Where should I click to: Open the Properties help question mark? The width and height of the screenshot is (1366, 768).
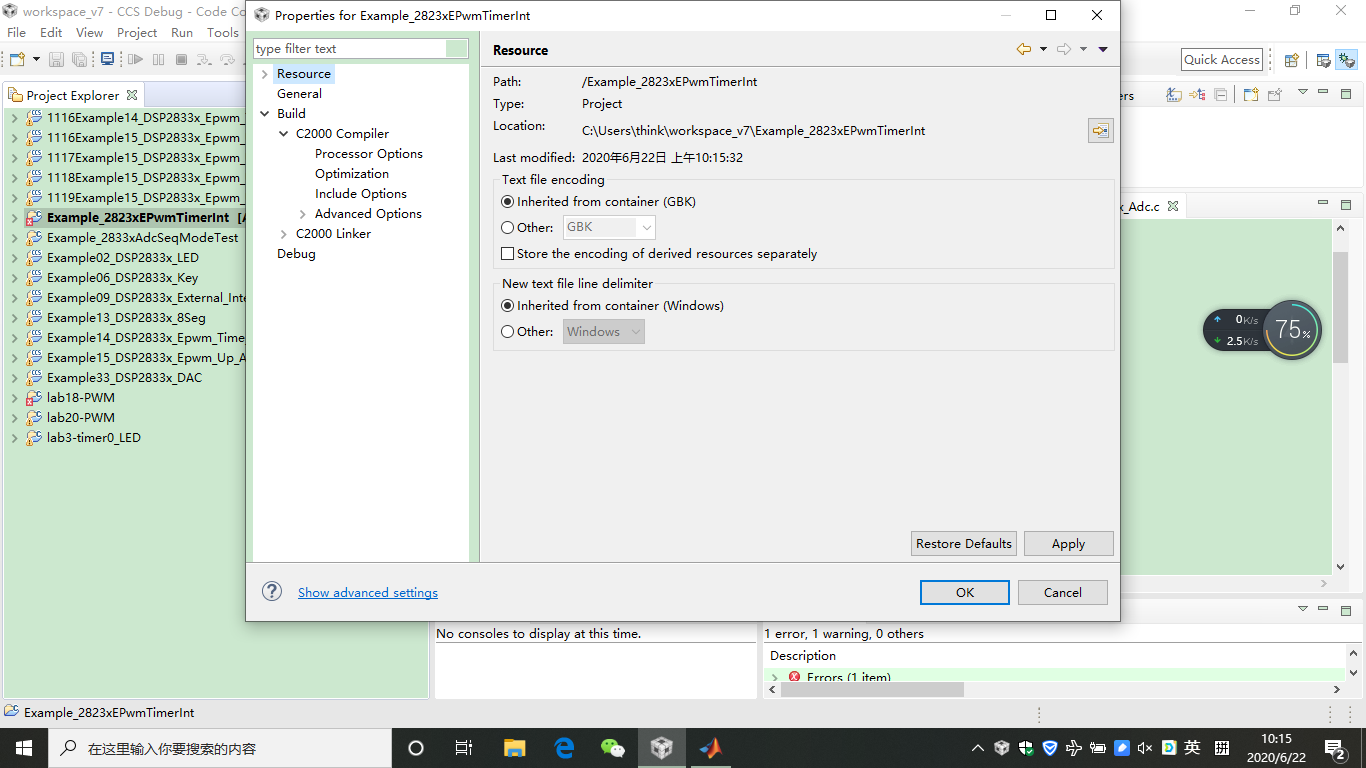[x=272, y=591]
